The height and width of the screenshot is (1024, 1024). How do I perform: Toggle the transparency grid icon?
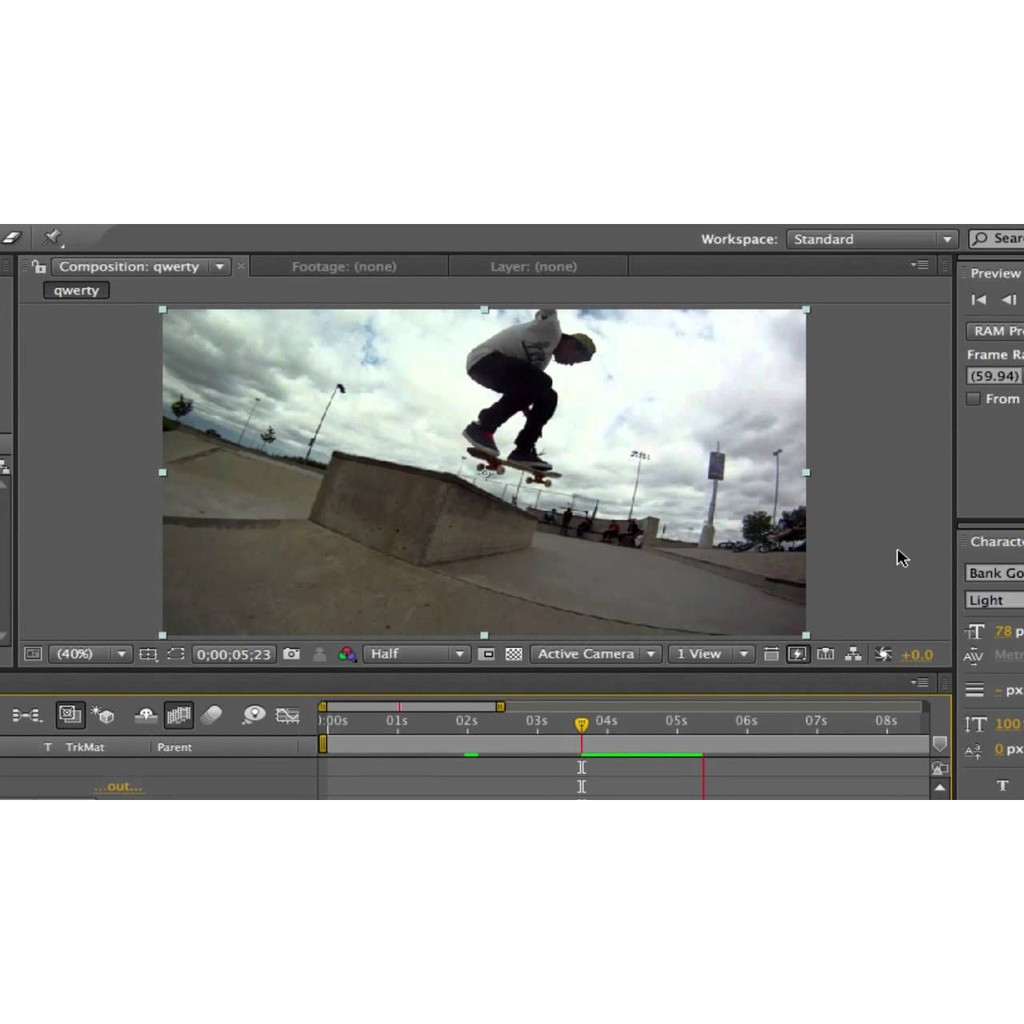click(x=514, y=654)
